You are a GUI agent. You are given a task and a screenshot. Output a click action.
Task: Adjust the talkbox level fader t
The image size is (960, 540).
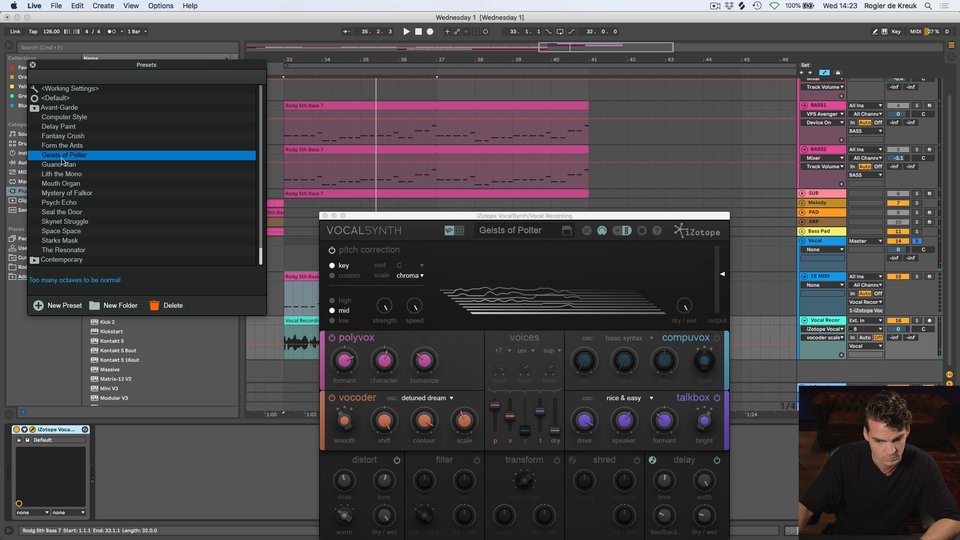[x=540, y=411]
